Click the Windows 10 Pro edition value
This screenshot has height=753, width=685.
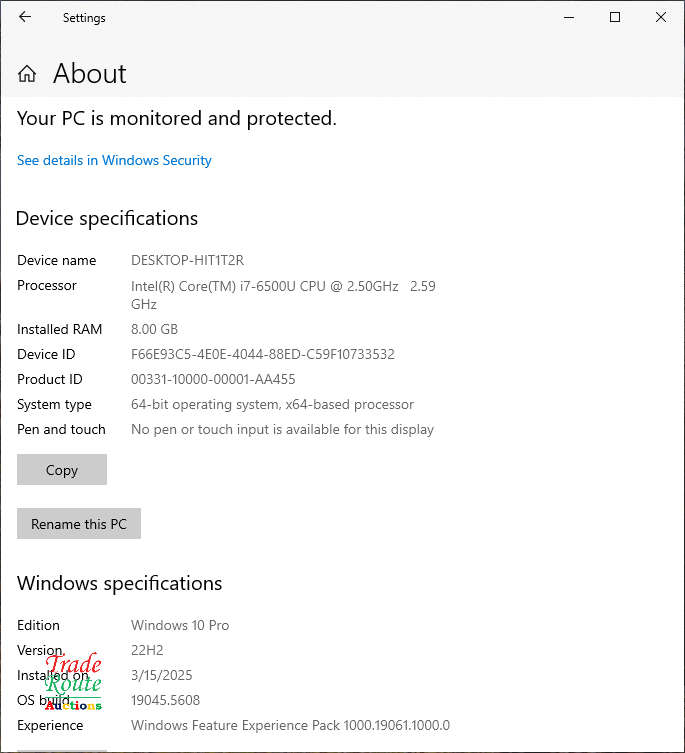[180, 625]
